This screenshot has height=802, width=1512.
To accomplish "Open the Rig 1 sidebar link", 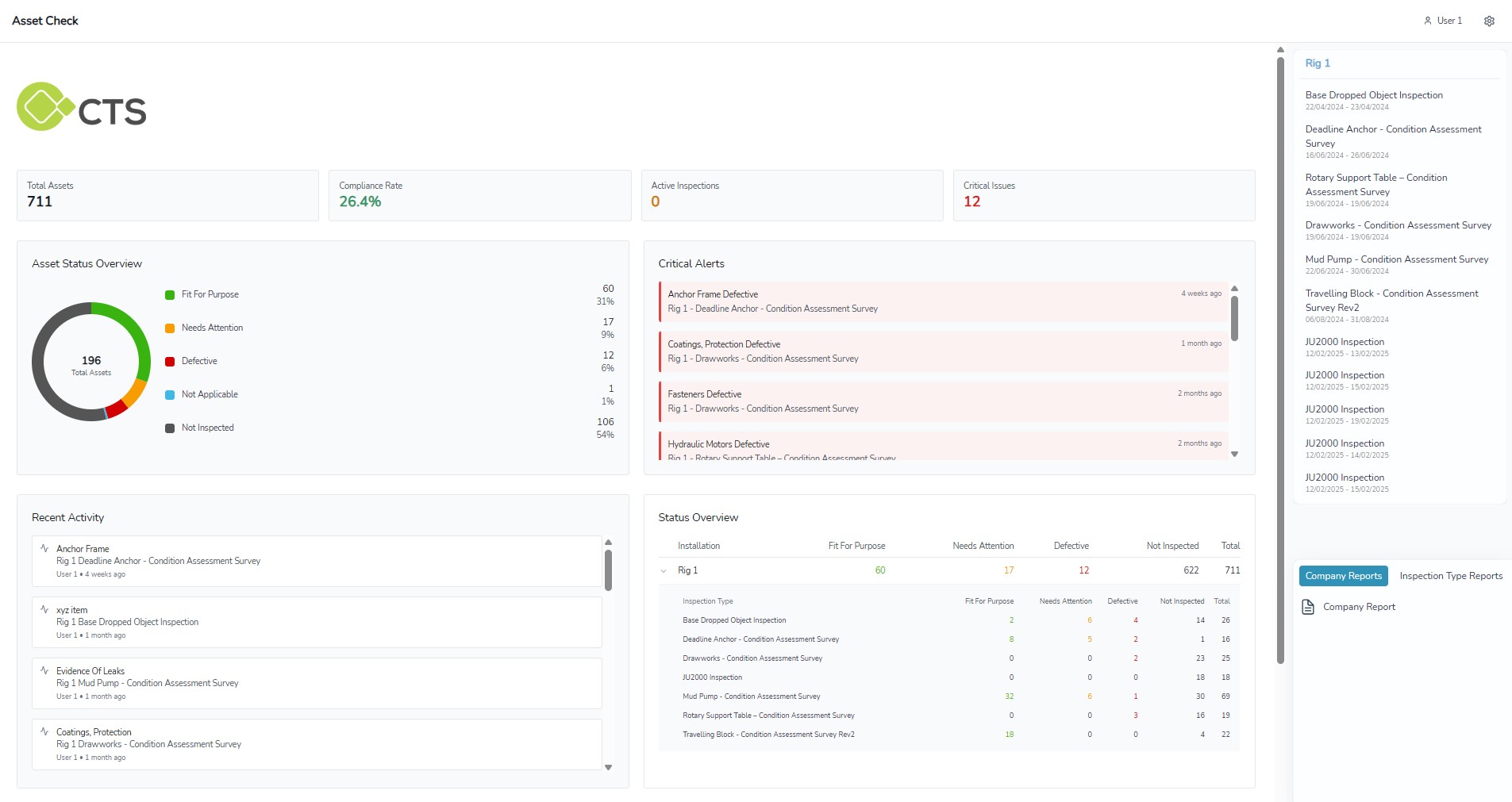I will click(x=1318, y=63).
